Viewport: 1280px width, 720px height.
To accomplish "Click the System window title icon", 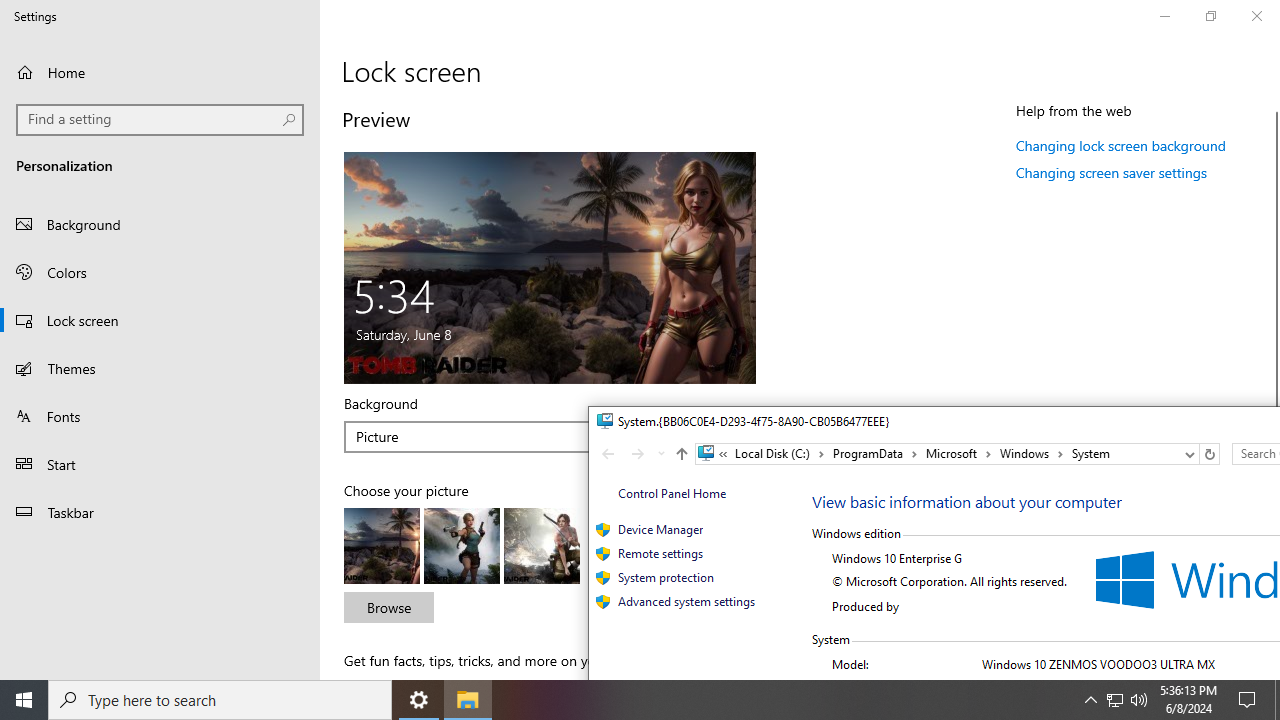I will [x=604, y=422].
